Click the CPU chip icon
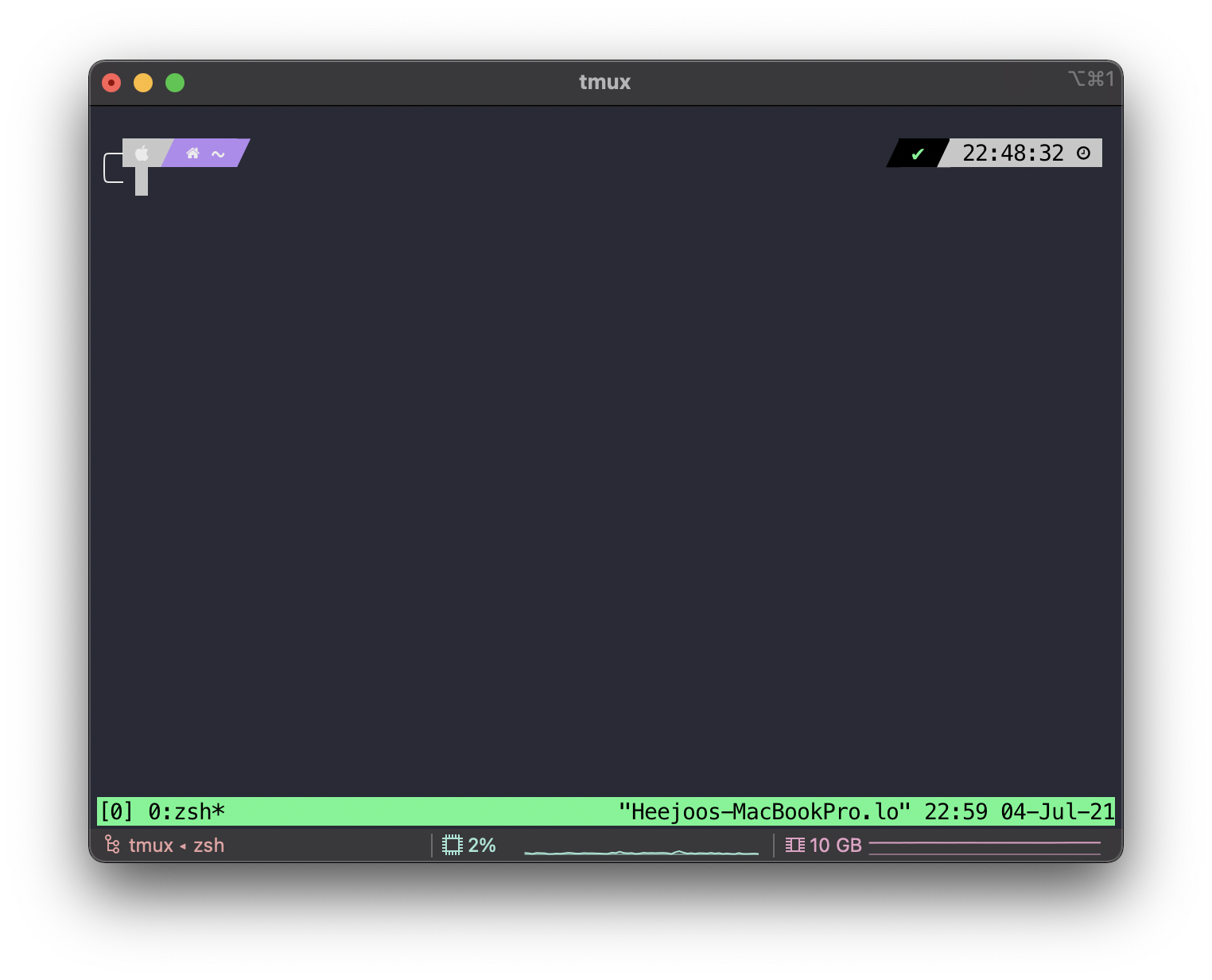Image resolution: width=1212 pixels, height=980 pixels. point(453,845)
